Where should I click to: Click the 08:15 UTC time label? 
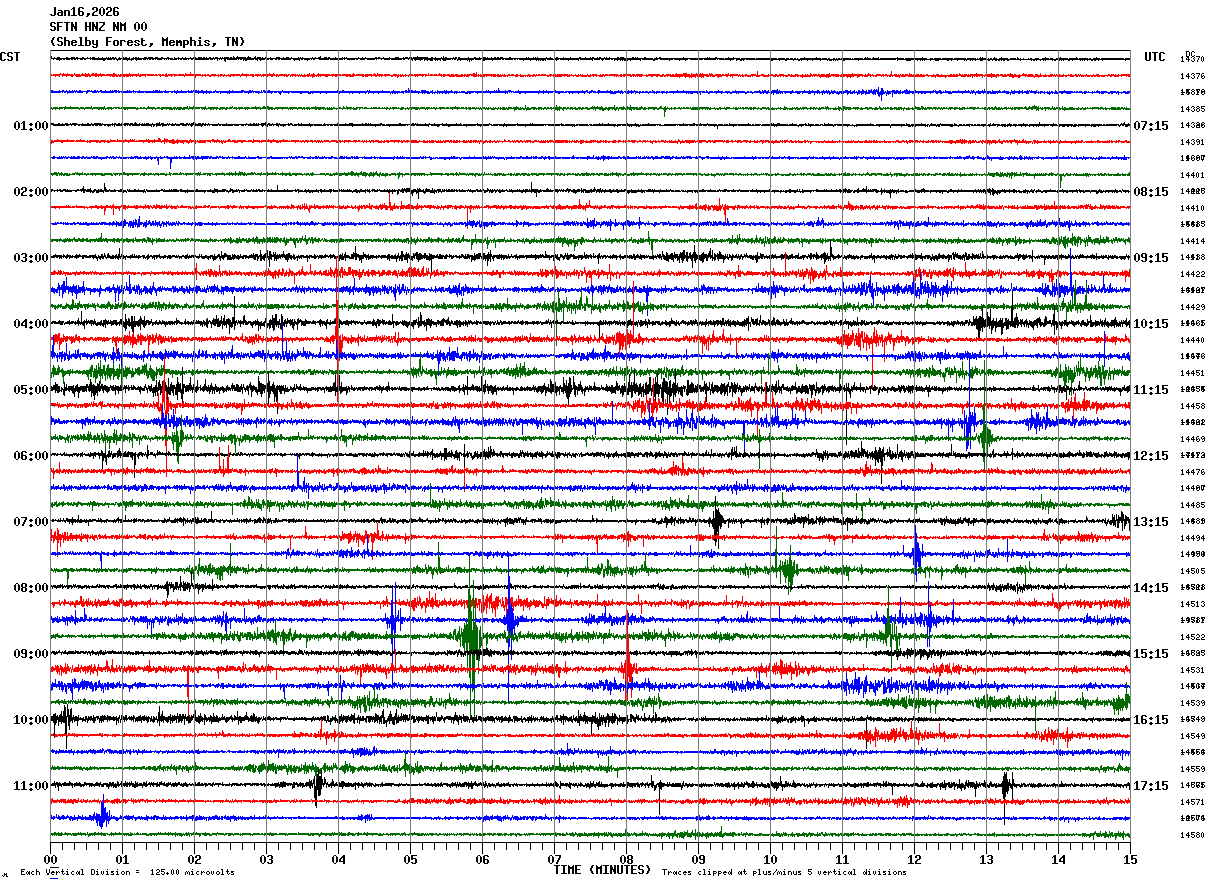(x=1151, y=192)
